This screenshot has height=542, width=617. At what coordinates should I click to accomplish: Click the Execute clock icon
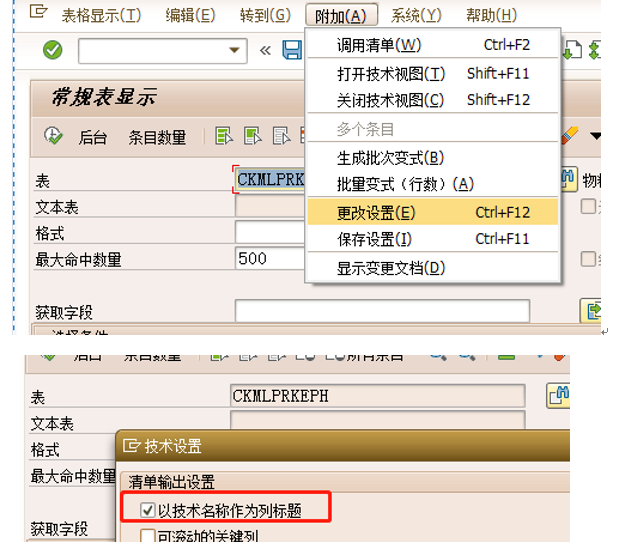pos(53,137)
